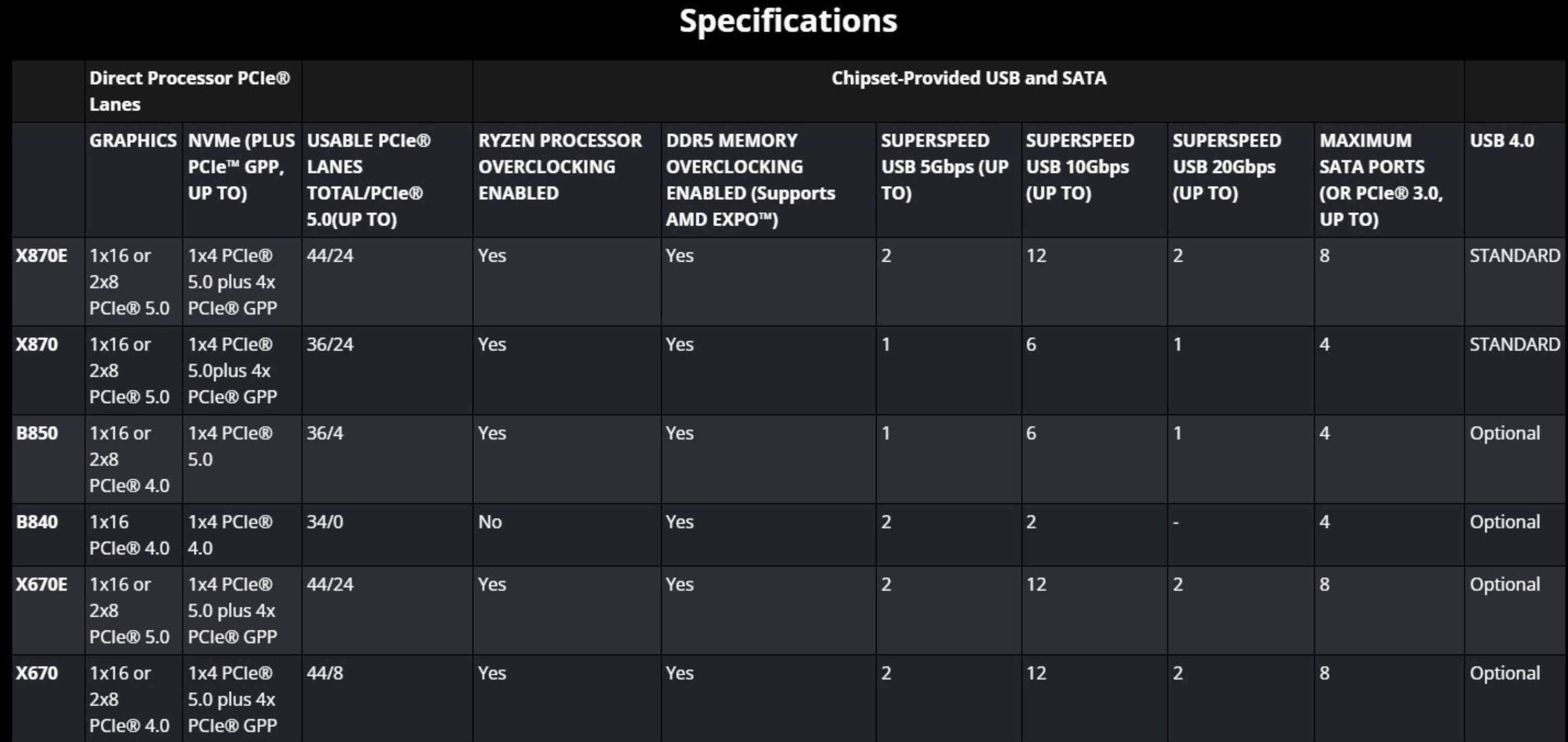Click the 36/24 lanes value for X870
This screenshot has height=742, width=1568.
(x=330, y=345)
